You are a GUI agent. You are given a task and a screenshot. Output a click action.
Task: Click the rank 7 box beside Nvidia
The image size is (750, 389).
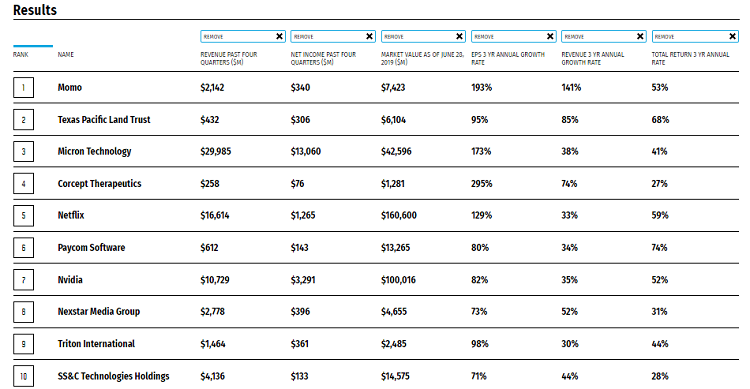click(23, 280)
